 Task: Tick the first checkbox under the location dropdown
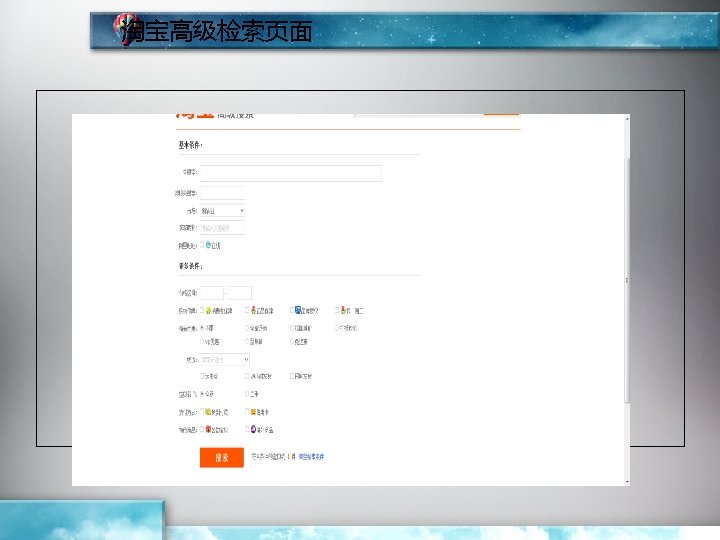click(202, 376)
